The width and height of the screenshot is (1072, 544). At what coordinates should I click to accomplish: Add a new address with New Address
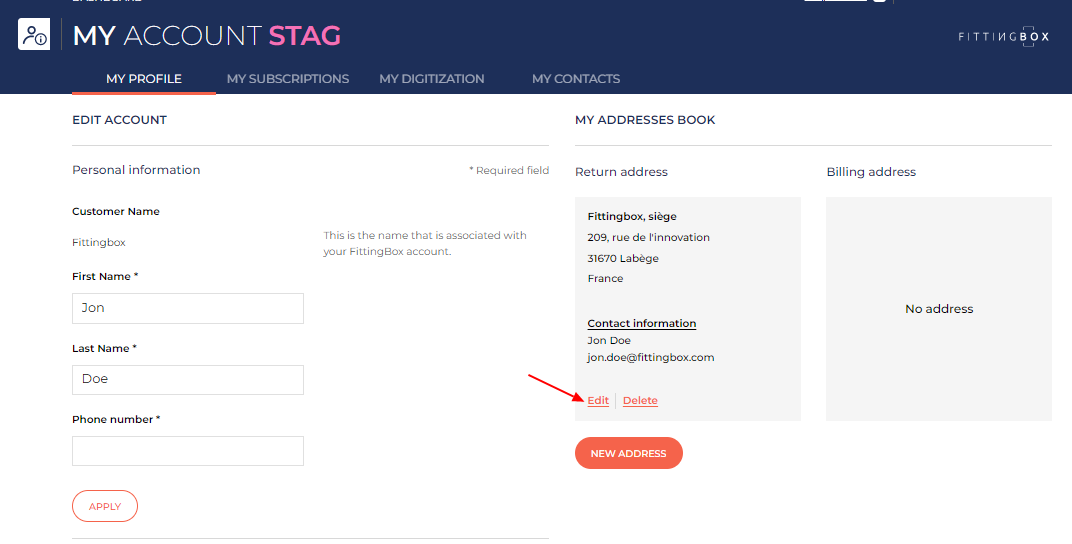628,453
